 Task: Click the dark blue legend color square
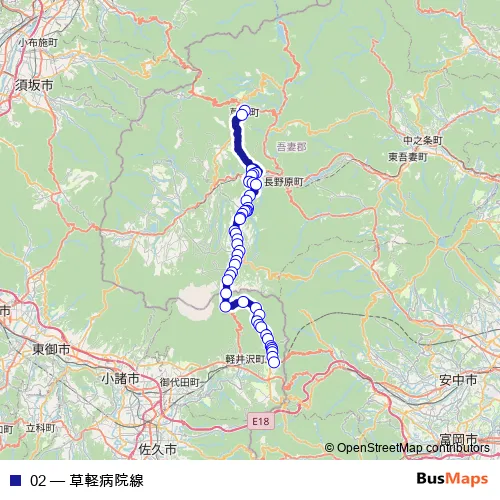point(15,480)
